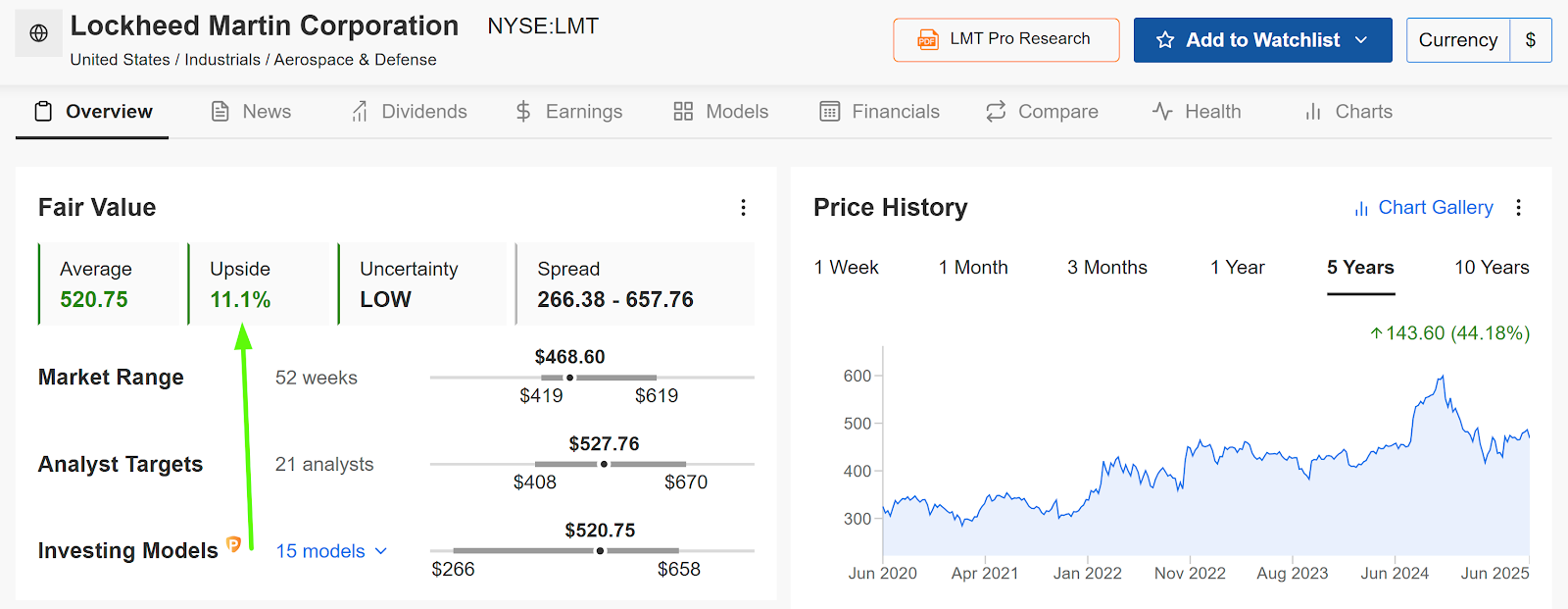Open the News tab
This screenshot has height=609, width=1568.
251,112
